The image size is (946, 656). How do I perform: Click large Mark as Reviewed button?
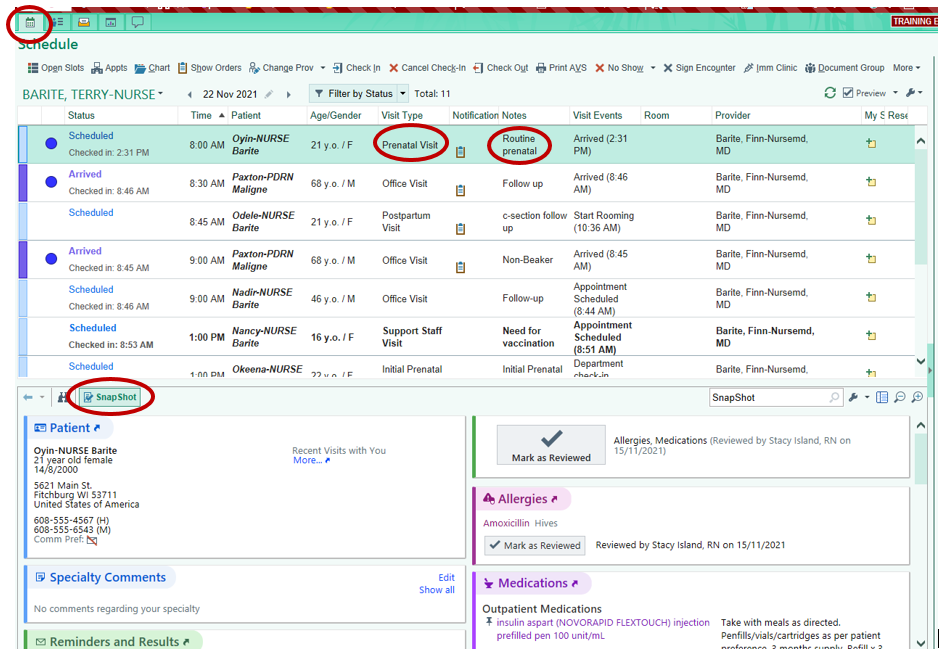coord(551,445)
